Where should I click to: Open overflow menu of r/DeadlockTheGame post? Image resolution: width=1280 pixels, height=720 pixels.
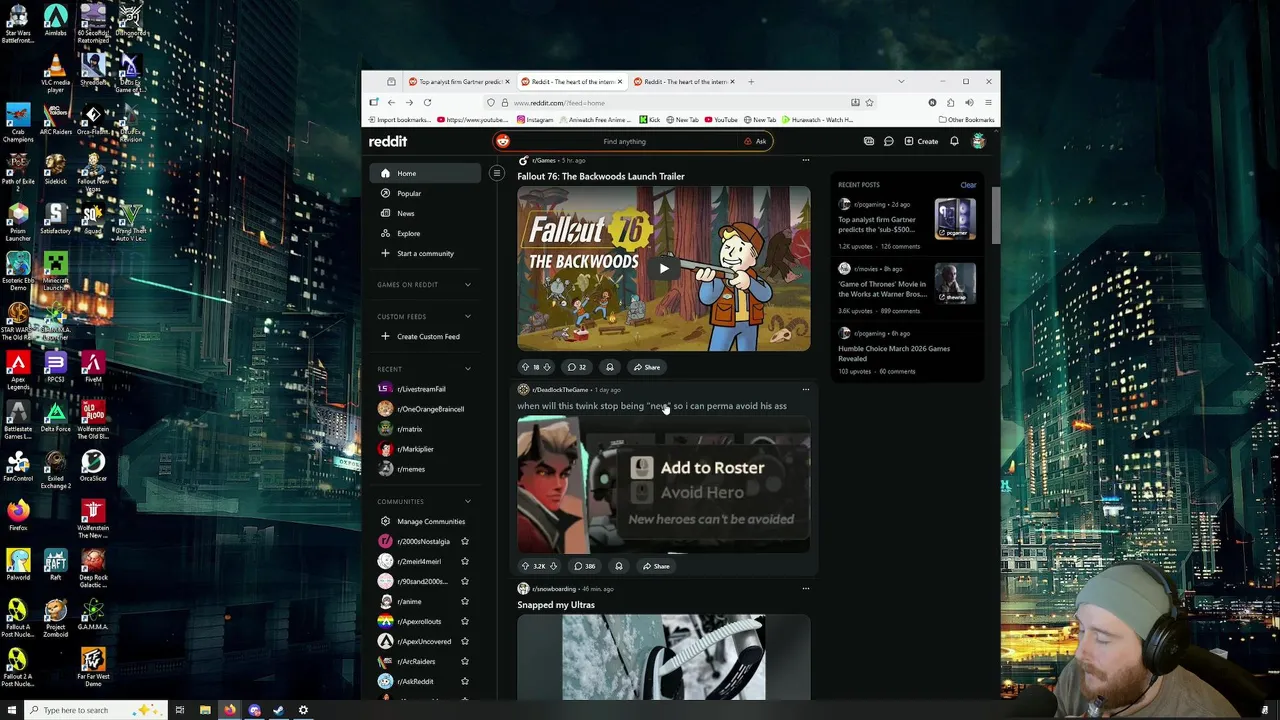point(806,389)
